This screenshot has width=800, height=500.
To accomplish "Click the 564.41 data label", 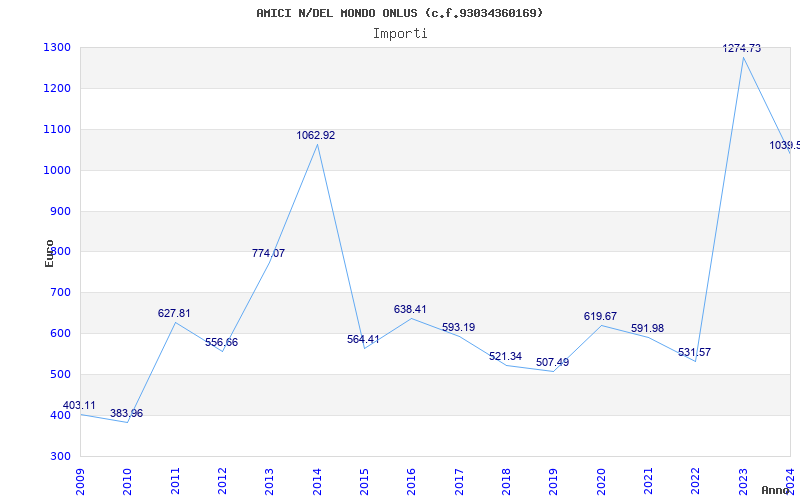I will click(363, 339).
